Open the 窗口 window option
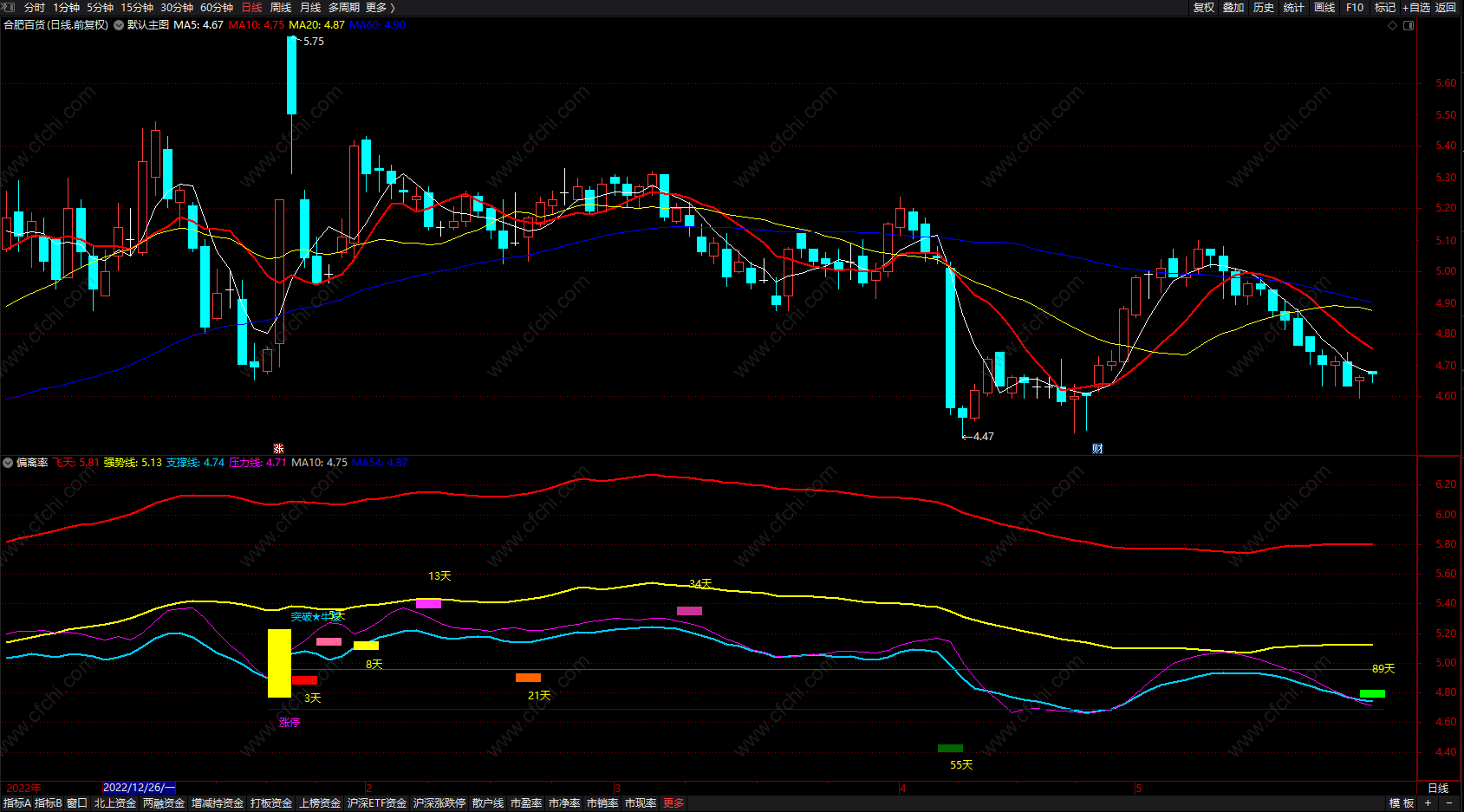This screenshot has width=1464, height=812. (77, 803)
